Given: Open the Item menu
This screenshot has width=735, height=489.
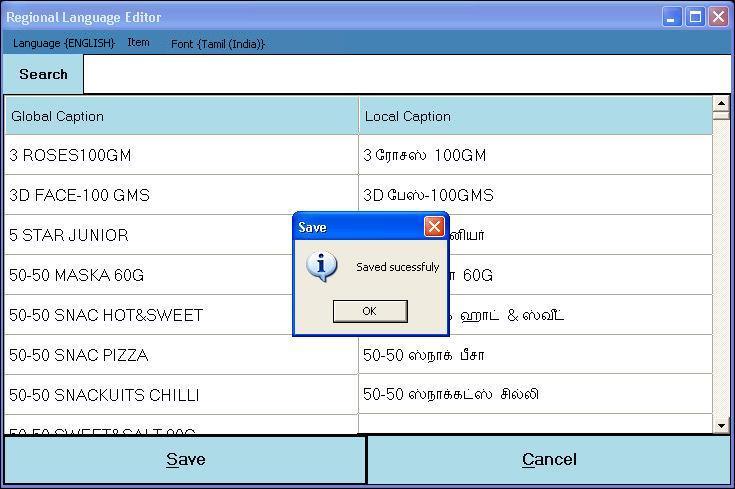Looking at the screenshot, I should click(x=138, y=42).
